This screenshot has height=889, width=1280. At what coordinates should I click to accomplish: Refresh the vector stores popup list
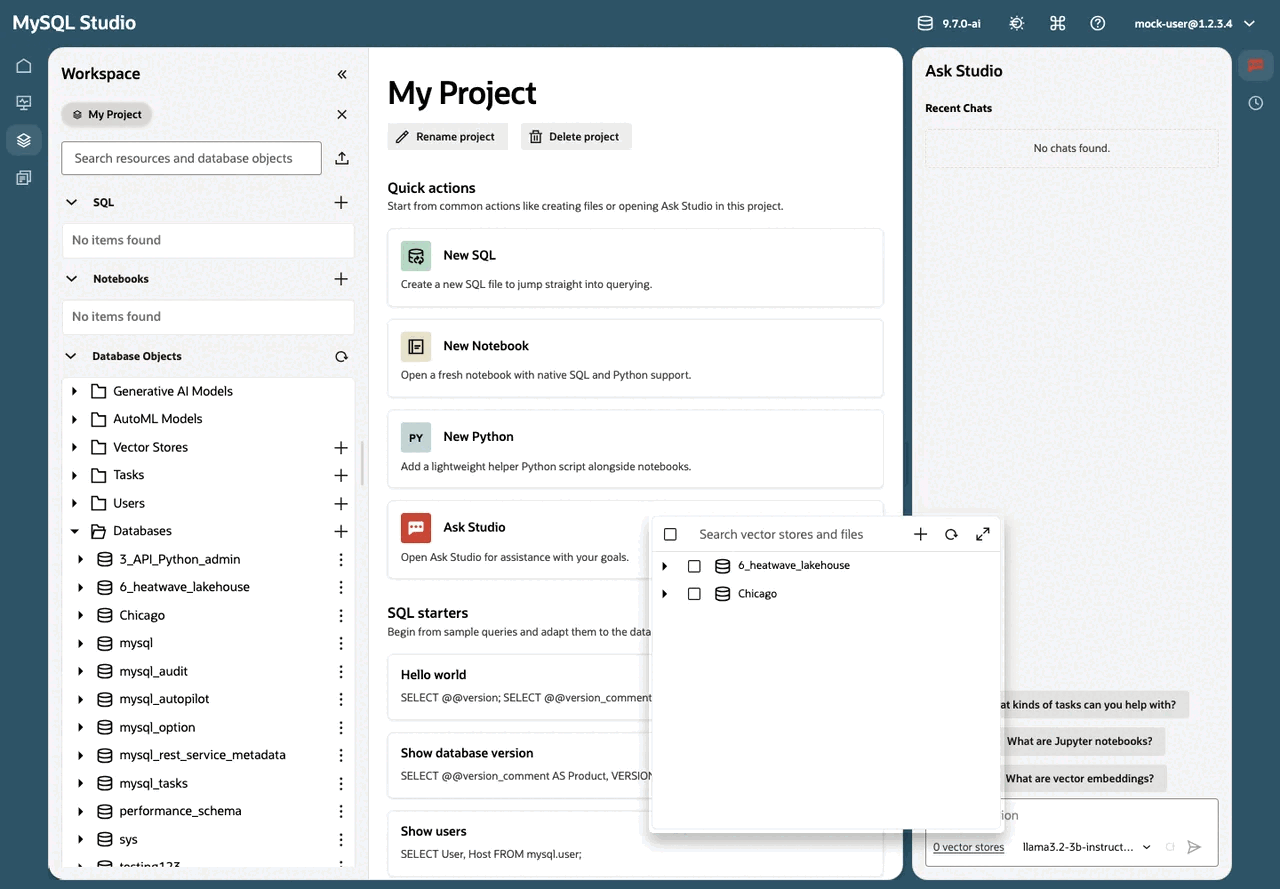click(x=951, y=534)
